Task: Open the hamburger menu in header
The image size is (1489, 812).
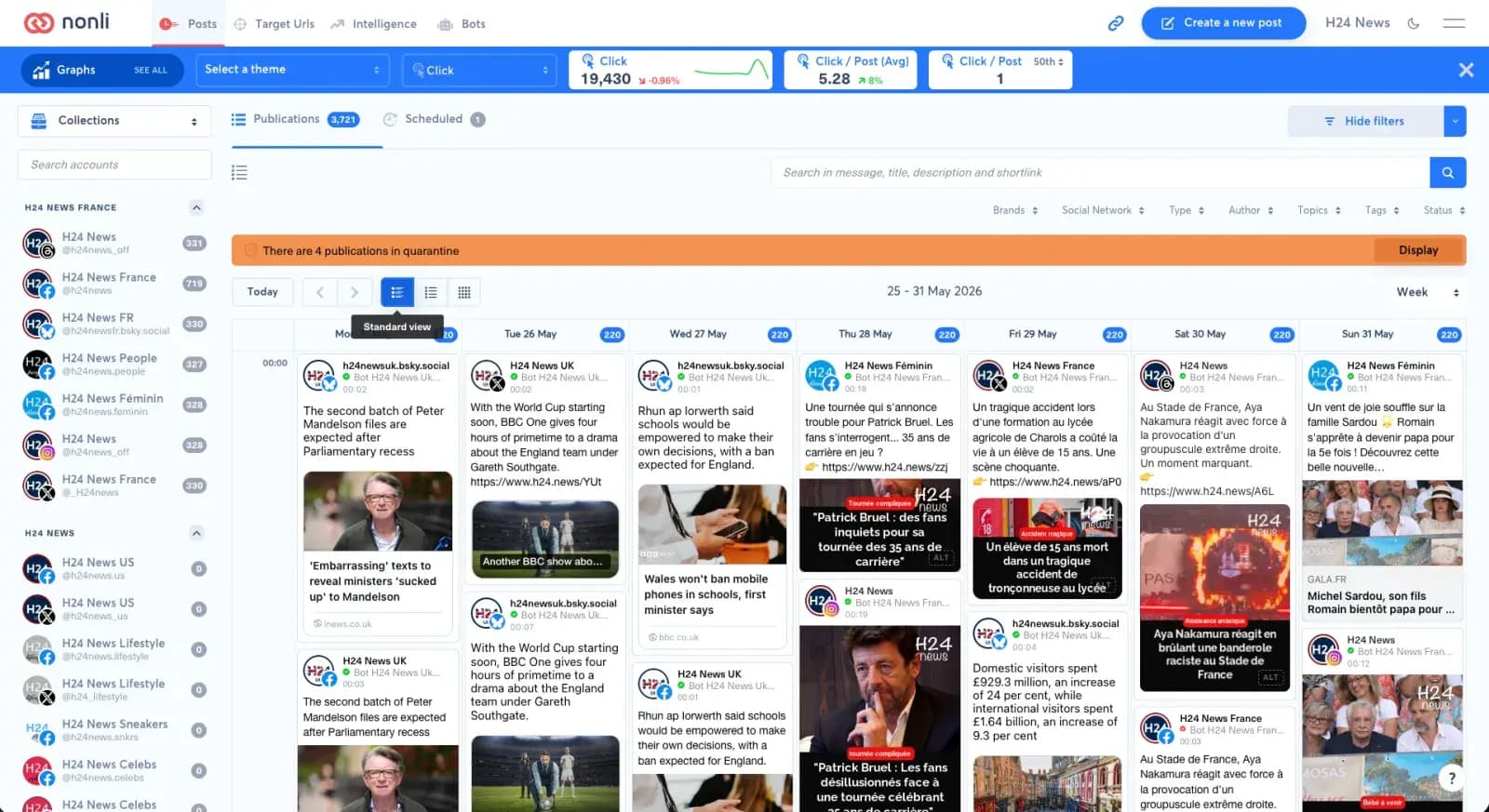Action: 1454,23
